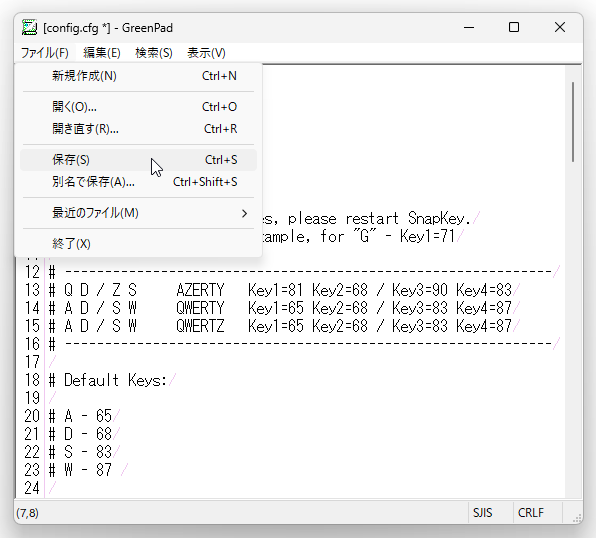
Task: Click the '# Default Keys:' line
Action: pos(108,380)
